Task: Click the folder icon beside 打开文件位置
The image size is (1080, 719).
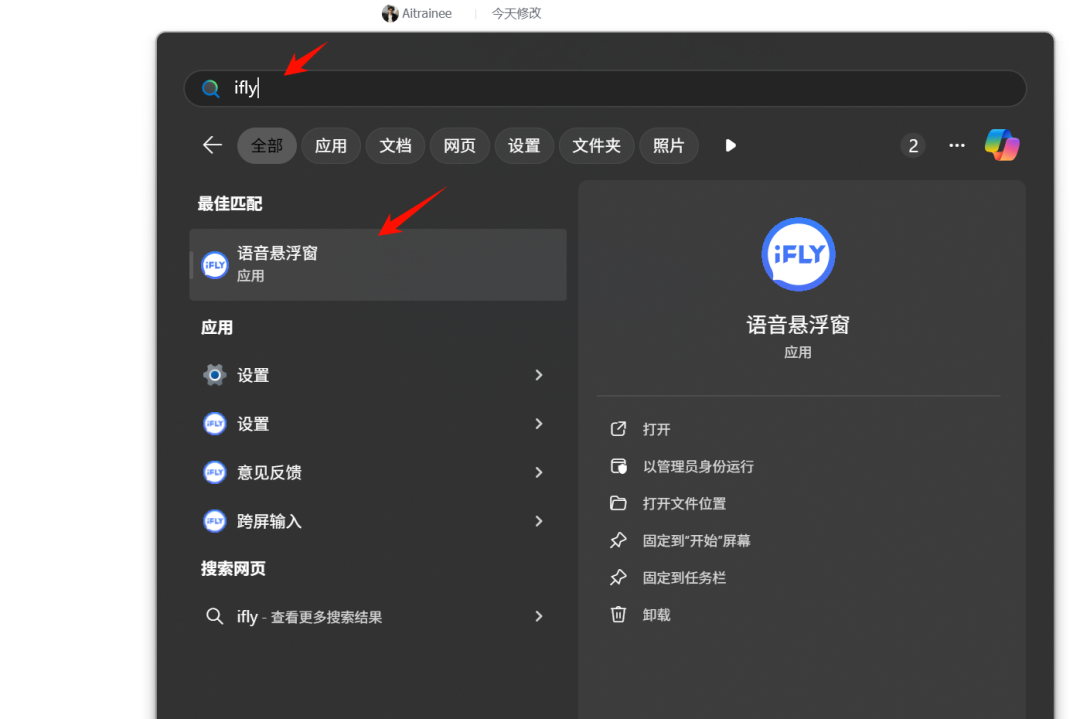Action: (x=619, y=503)
